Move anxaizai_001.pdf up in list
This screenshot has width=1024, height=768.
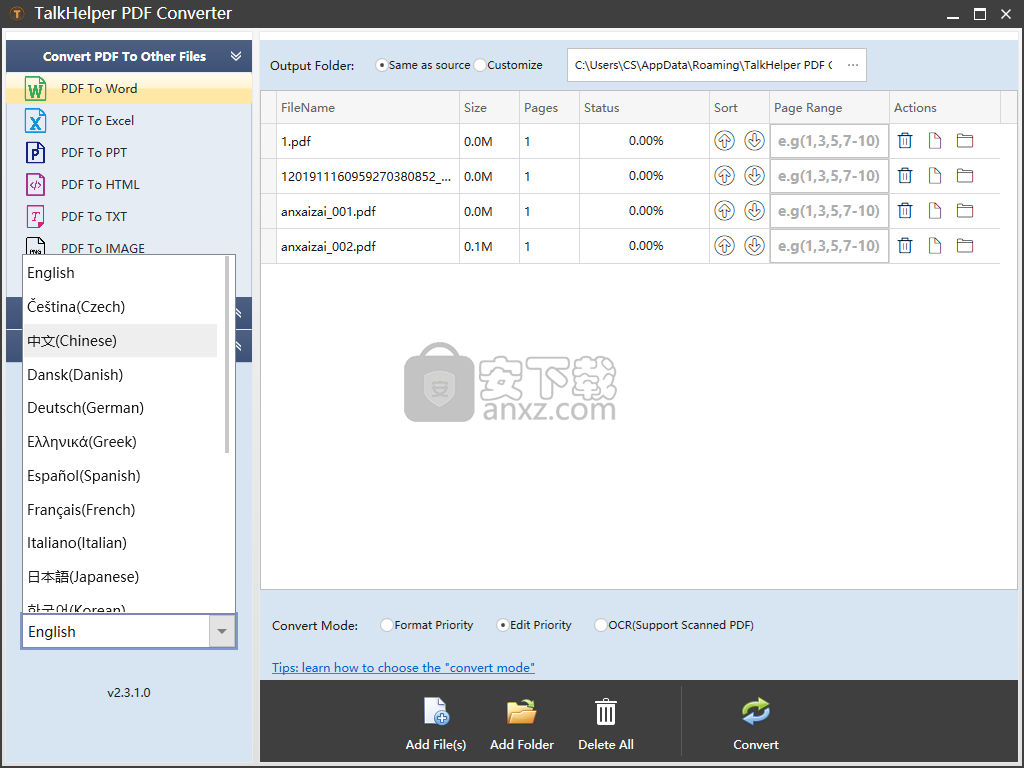point(724,210)
